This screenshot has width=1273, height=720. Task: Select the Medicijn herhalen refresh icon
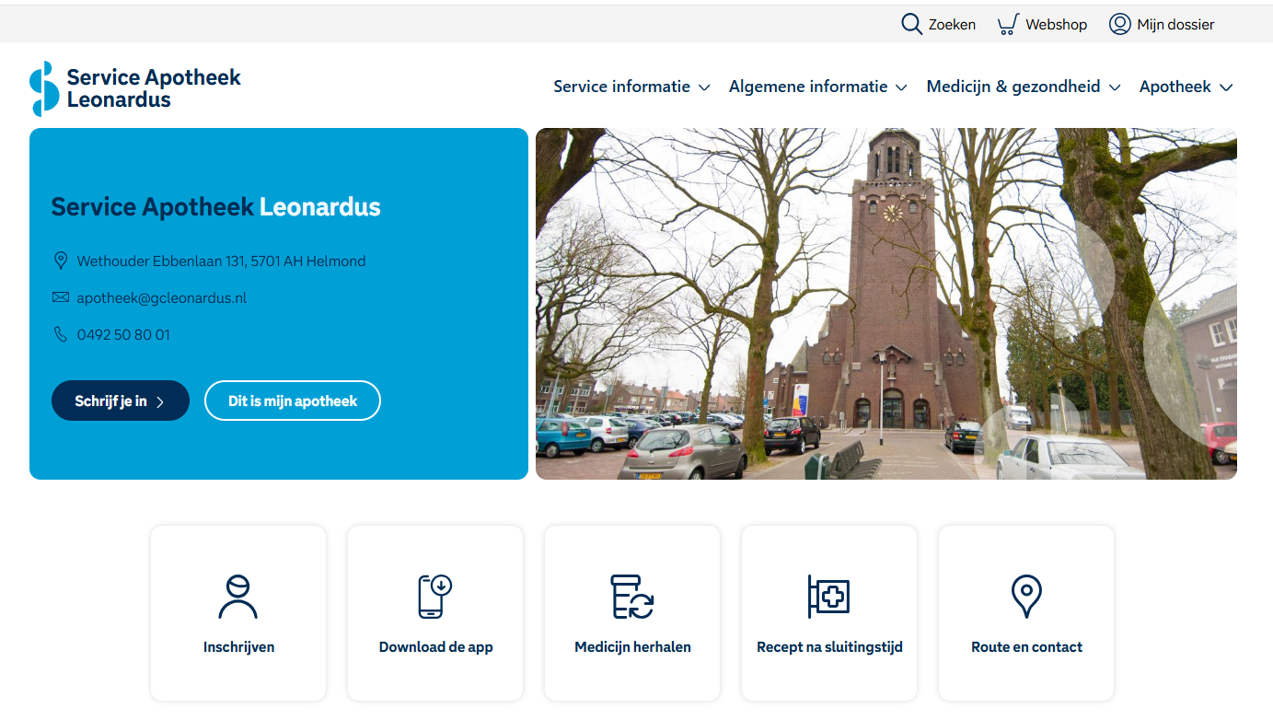click(632, 597)
